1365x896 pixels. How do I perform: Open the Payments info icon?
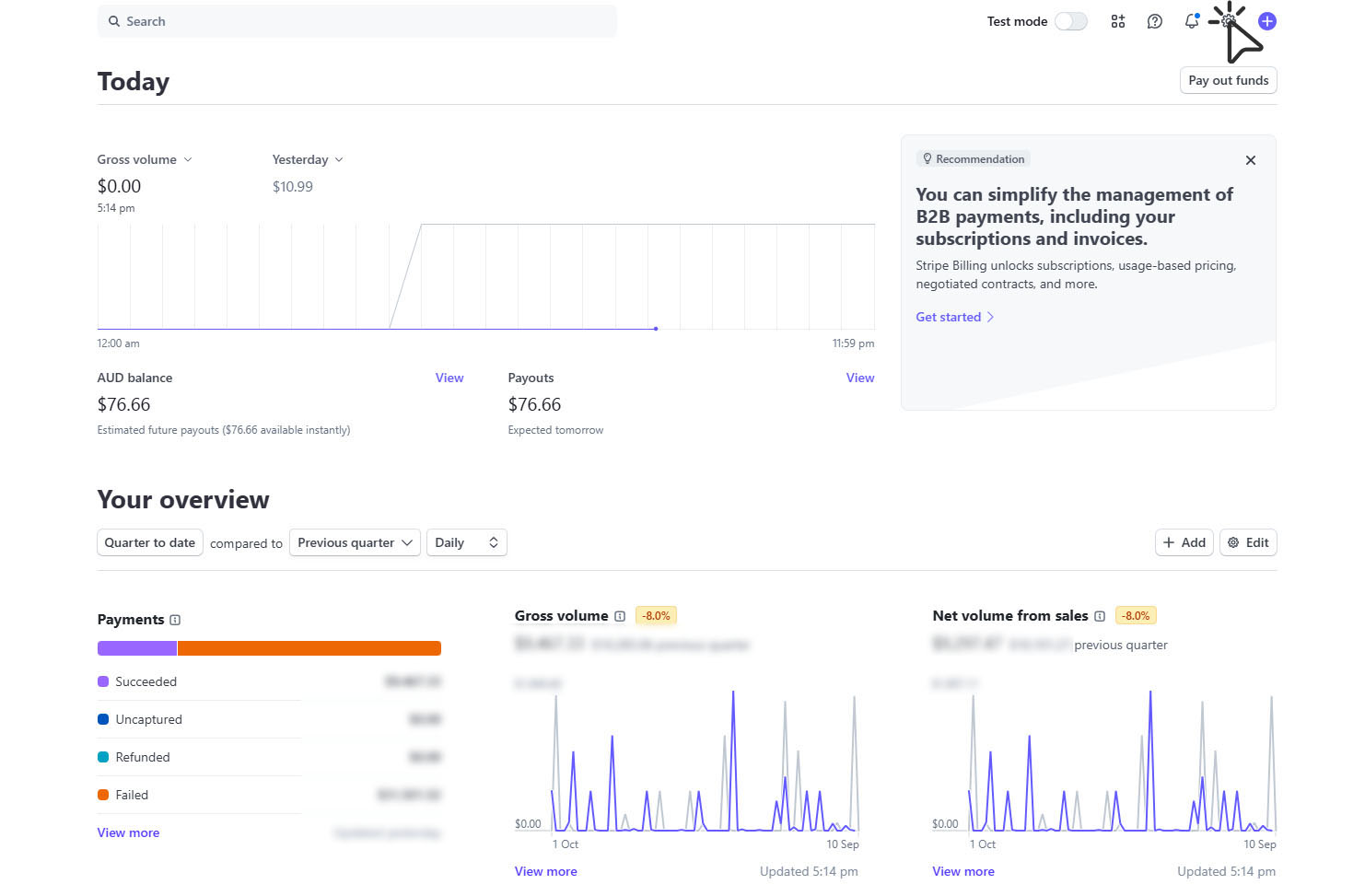click(x=175, y=620)
